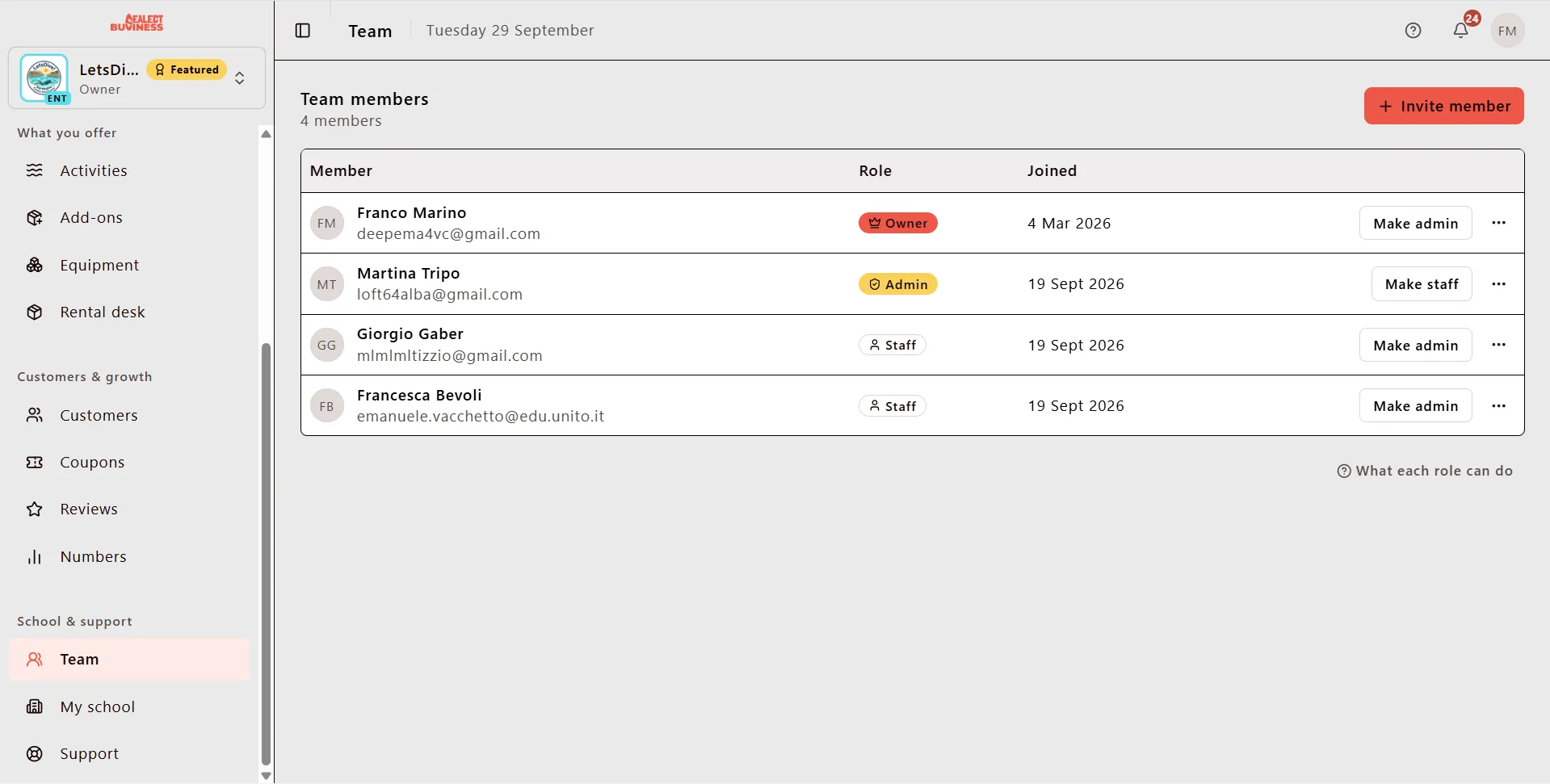
Task: Open more options for Francesca Bevoli
Action: (x=1499, y=406)
